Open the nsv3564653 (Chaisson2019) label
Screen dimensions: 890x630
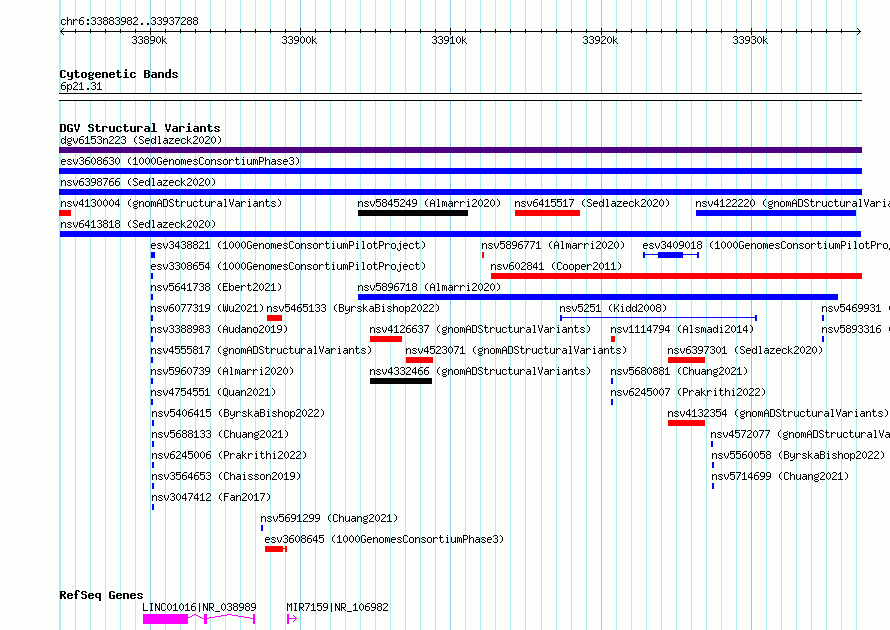[x=226, y=476]
